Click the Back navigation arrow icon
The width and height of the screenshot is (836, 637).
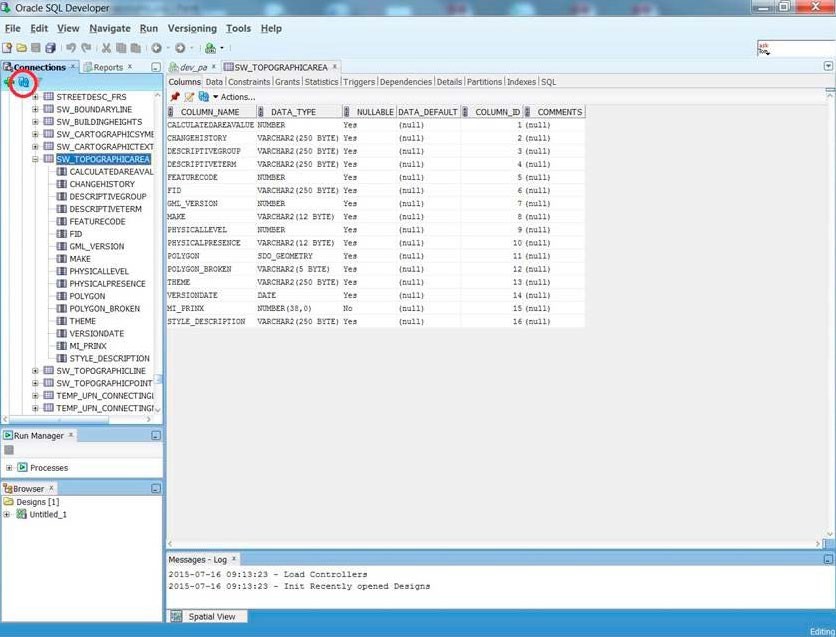point(155,47)
